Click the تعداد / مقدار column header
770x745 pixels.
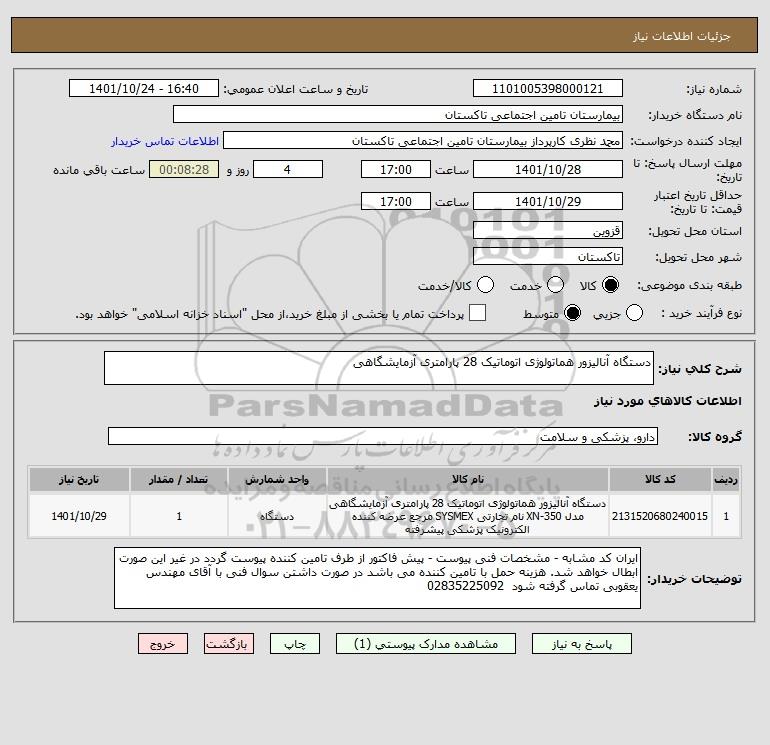179,479
